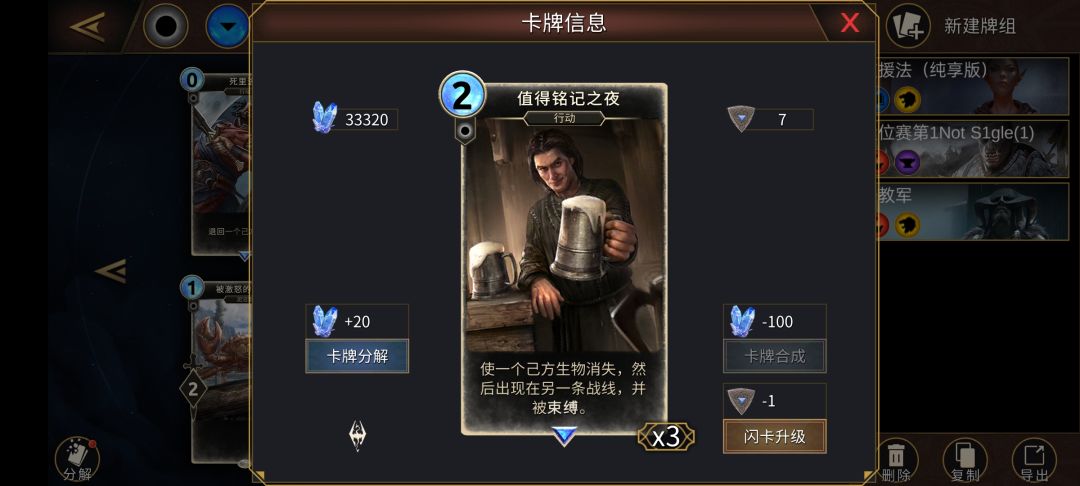
Task: Expand the blue triangle below the card
Action: coord(564,436)
